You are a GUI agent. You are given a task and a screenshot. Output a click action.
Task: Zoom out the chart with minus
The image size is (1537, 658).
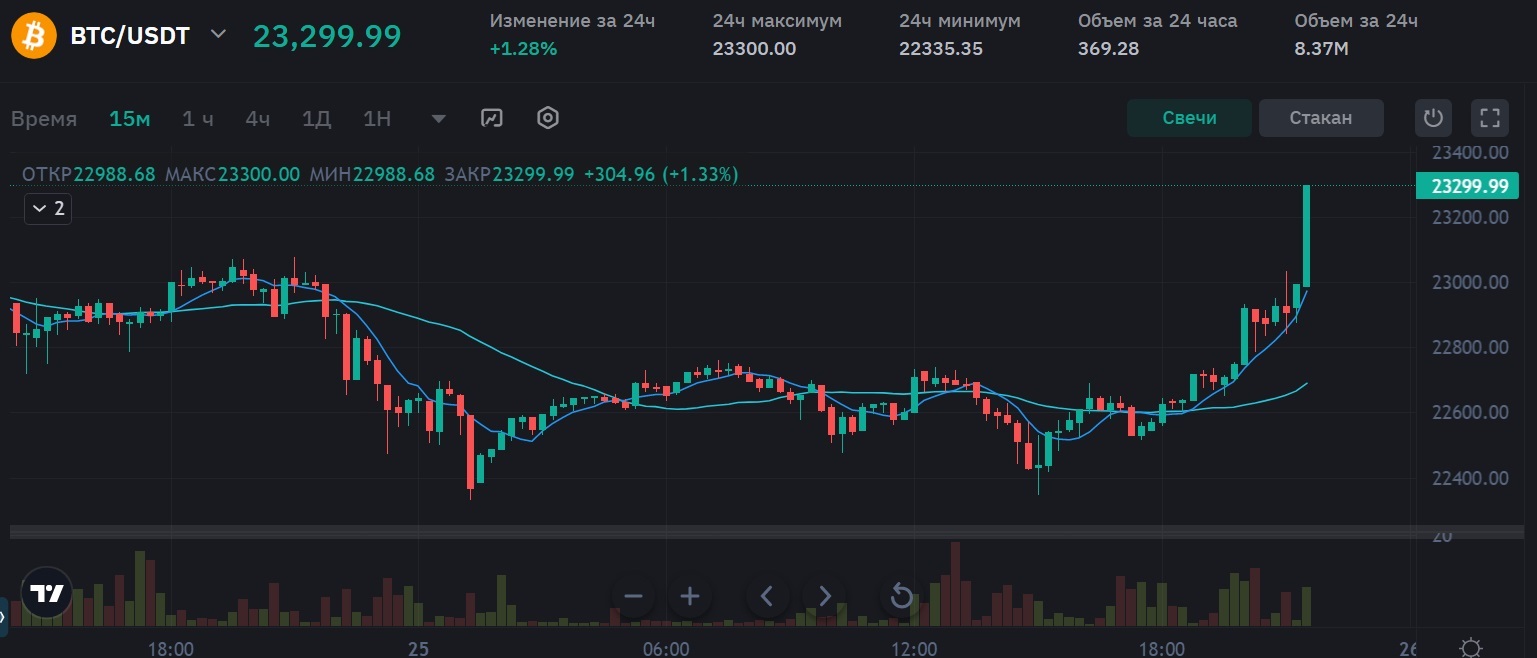633,597
